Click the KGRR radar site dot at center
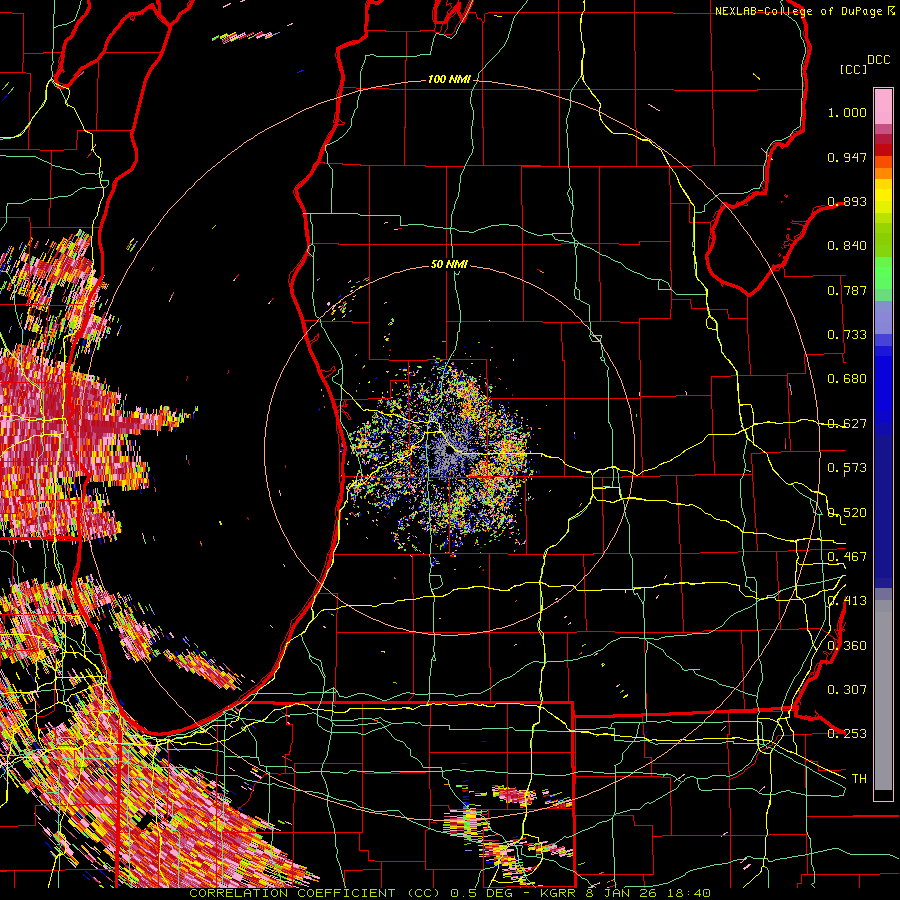 [x=450, y=451]
